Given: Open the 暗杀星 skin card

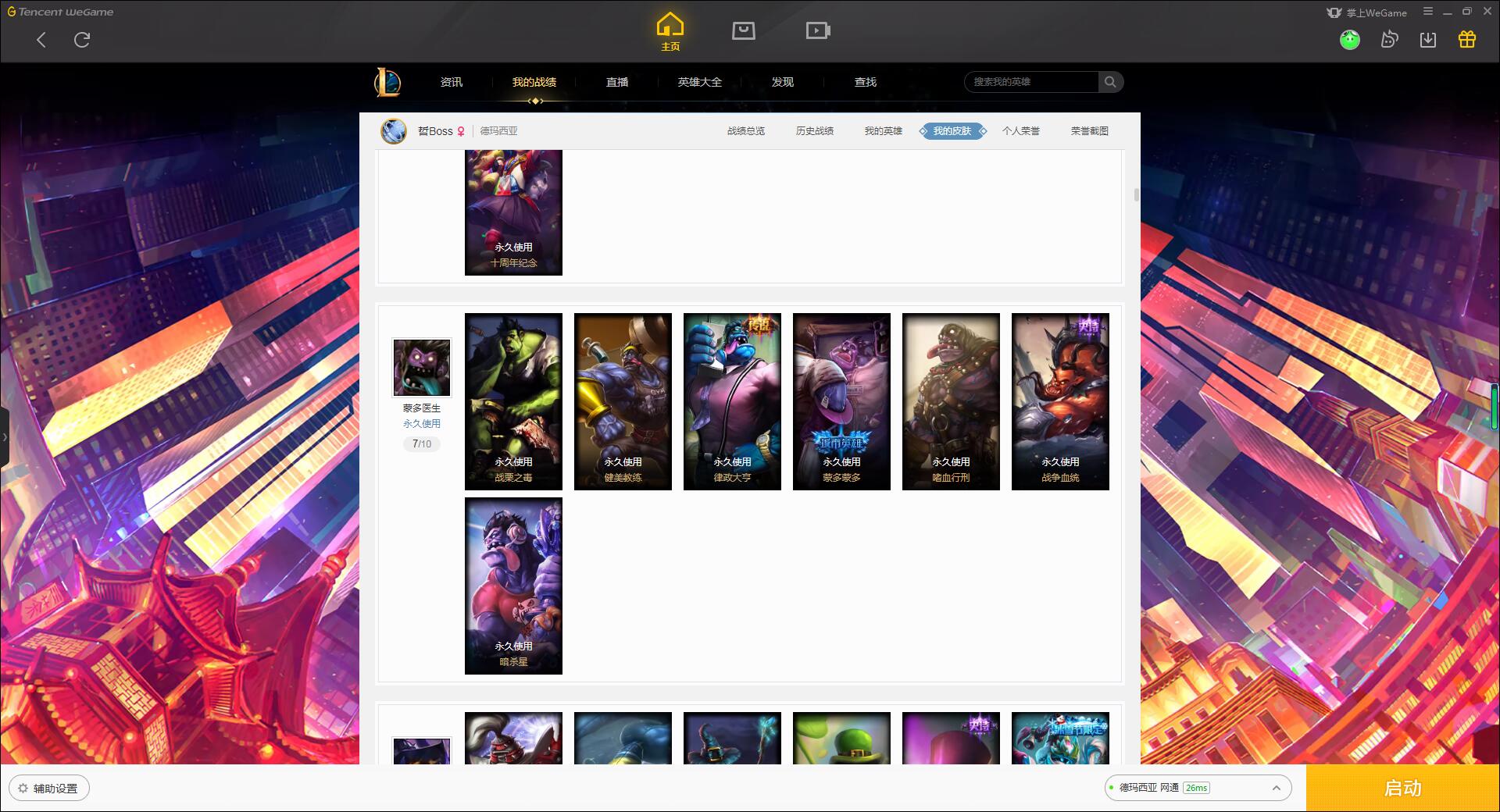Looking at the screenshot, I should [513, 586].
